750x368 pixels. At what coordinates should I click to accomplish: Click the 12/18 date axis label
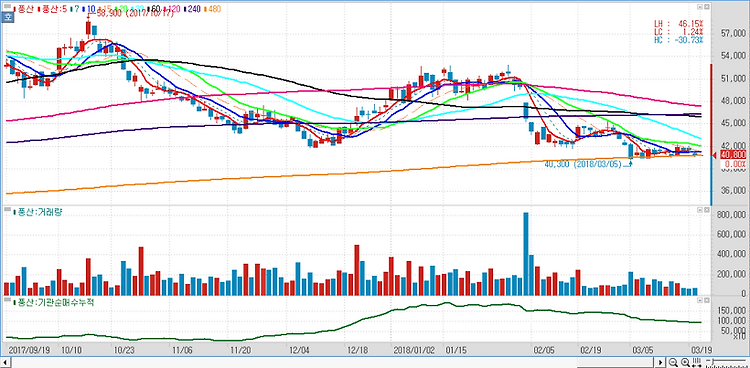(x=358, y=350)
